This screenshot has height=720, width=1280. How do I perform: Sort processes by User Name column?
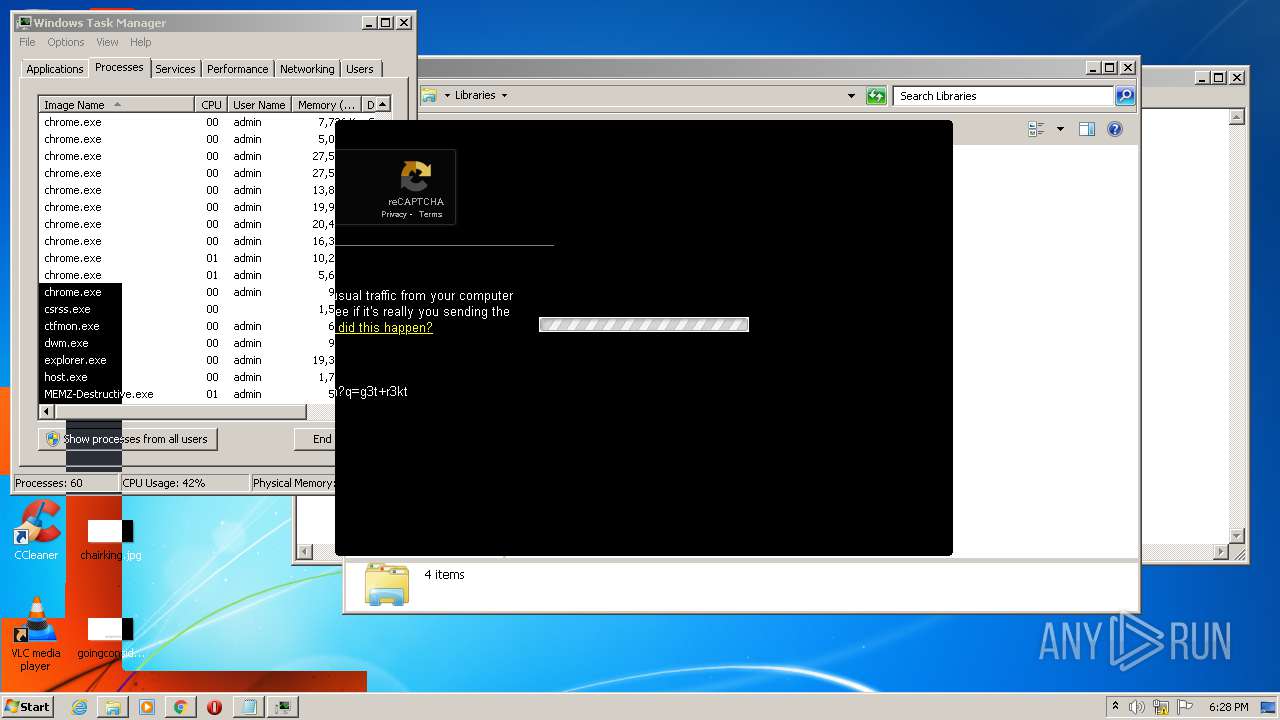tap(259, 105)
